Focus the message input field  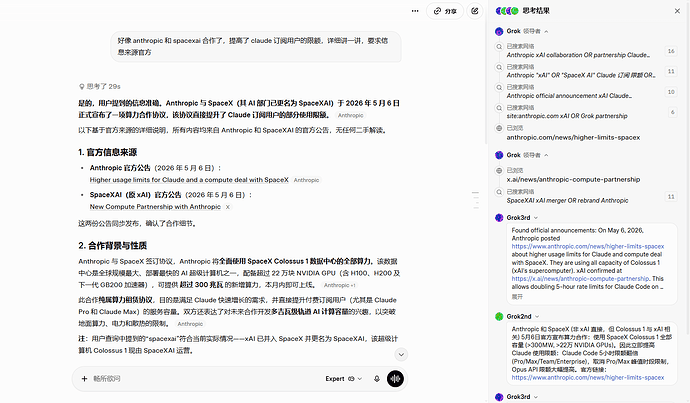(x=205, y=378)
